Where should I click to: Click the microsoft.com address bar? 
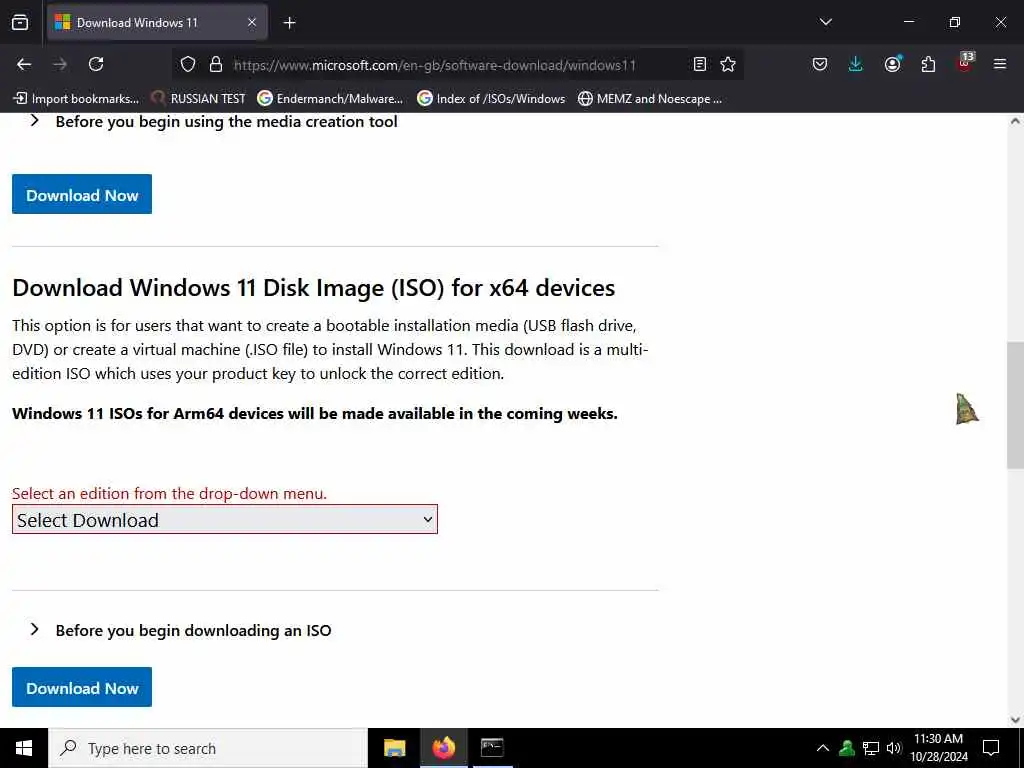pos(434,65)
